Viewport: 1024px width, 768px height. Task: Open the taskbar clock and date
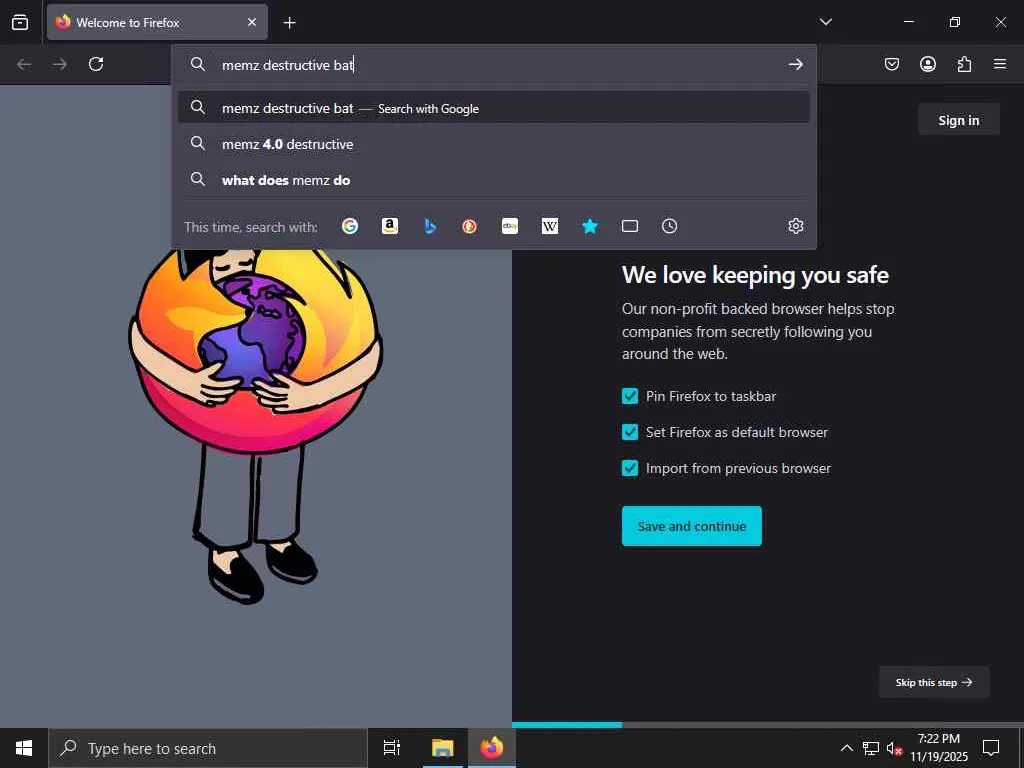939,748
